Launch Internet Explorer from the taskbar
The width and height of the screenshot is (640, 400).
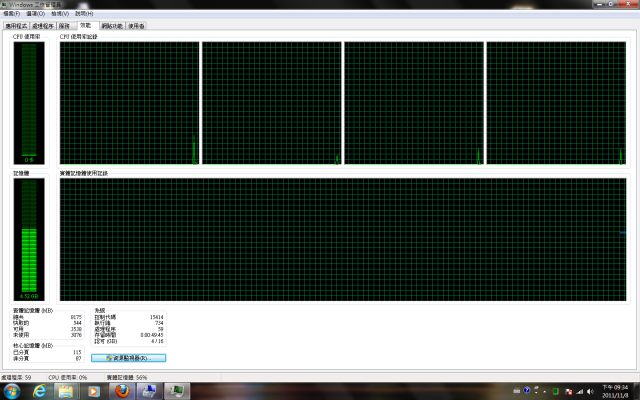click(x=40, y=392)
